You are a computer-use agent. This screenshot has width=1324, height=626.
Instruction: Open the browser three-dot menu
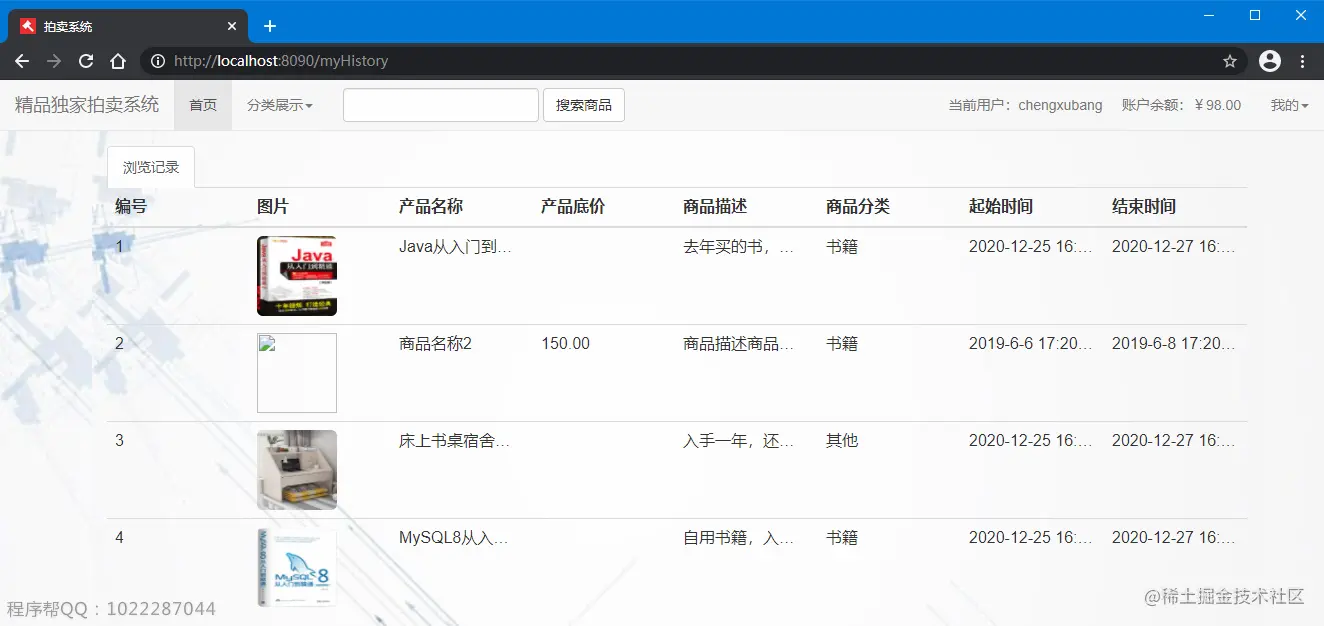[1304, 61]
